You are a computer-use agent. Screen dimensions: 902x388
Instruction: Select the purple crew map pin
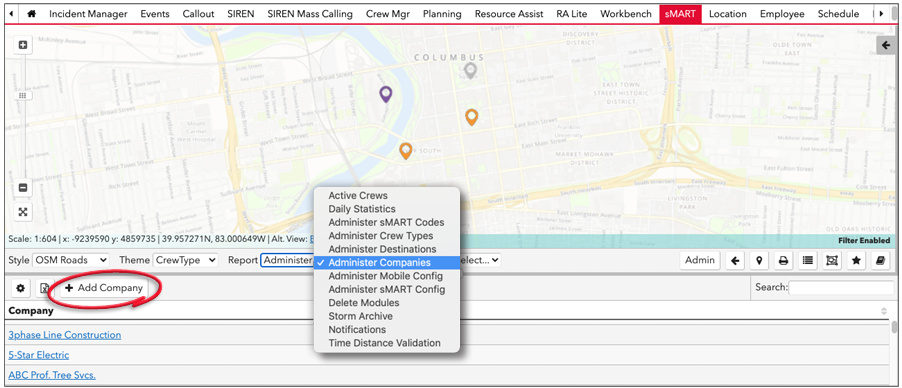click(385, 93)
